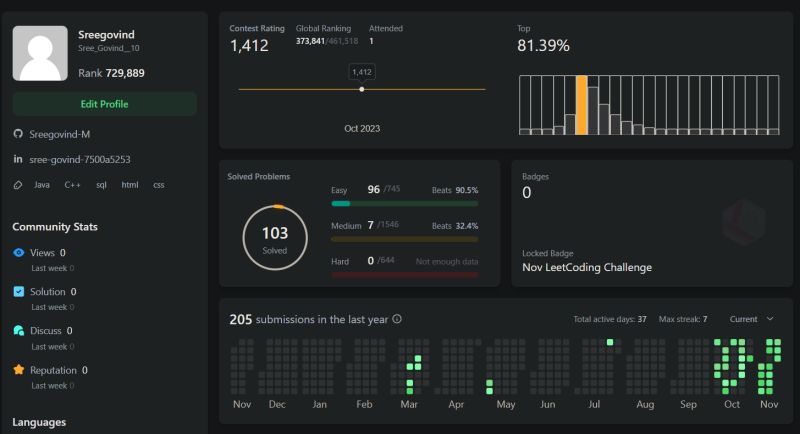This screenshot has height=434, width=800.
Task: Click the contest rating chart point
Action: [x=362, y=89]
